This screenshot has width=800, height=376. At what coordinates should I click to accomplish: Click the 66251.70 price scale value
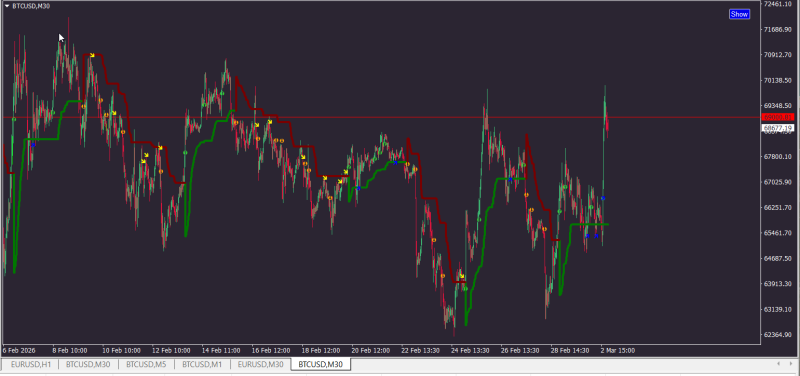tap(778, 208)
